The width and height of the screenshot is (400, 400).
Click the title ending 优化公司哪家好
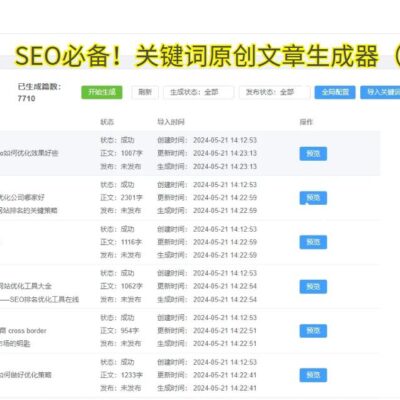[x=22, y=197]
